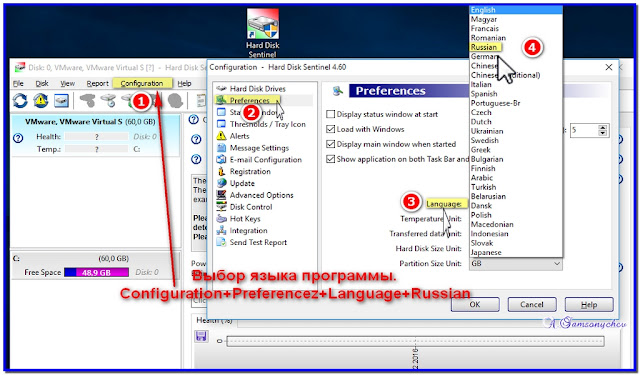The image size is (640, 375).
Task: Click the Help button in Configuration dialog
Action: pyautogui.click(x=589, y=304)
